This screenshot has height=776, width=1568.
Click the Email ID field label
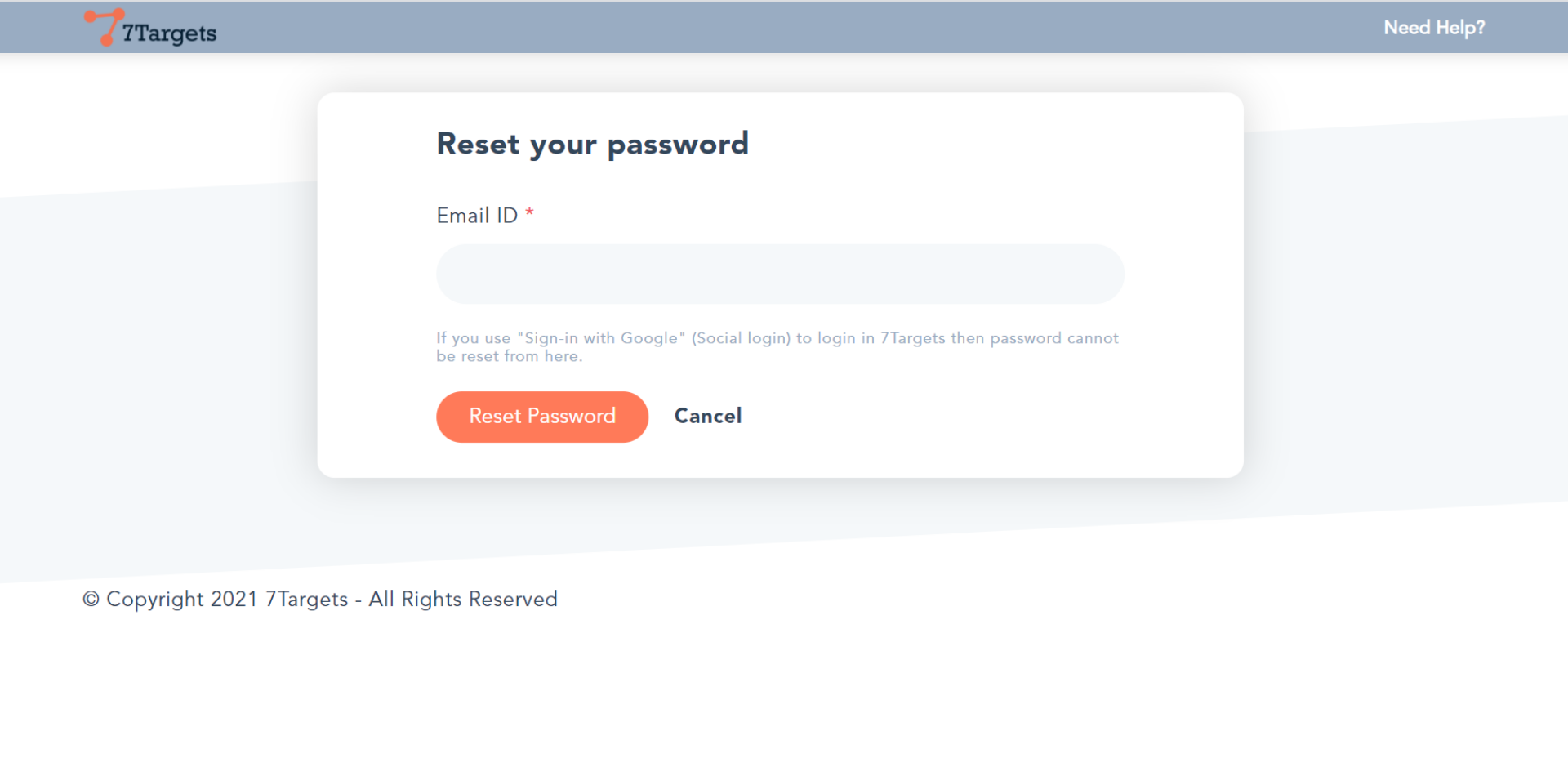(477, 216)
